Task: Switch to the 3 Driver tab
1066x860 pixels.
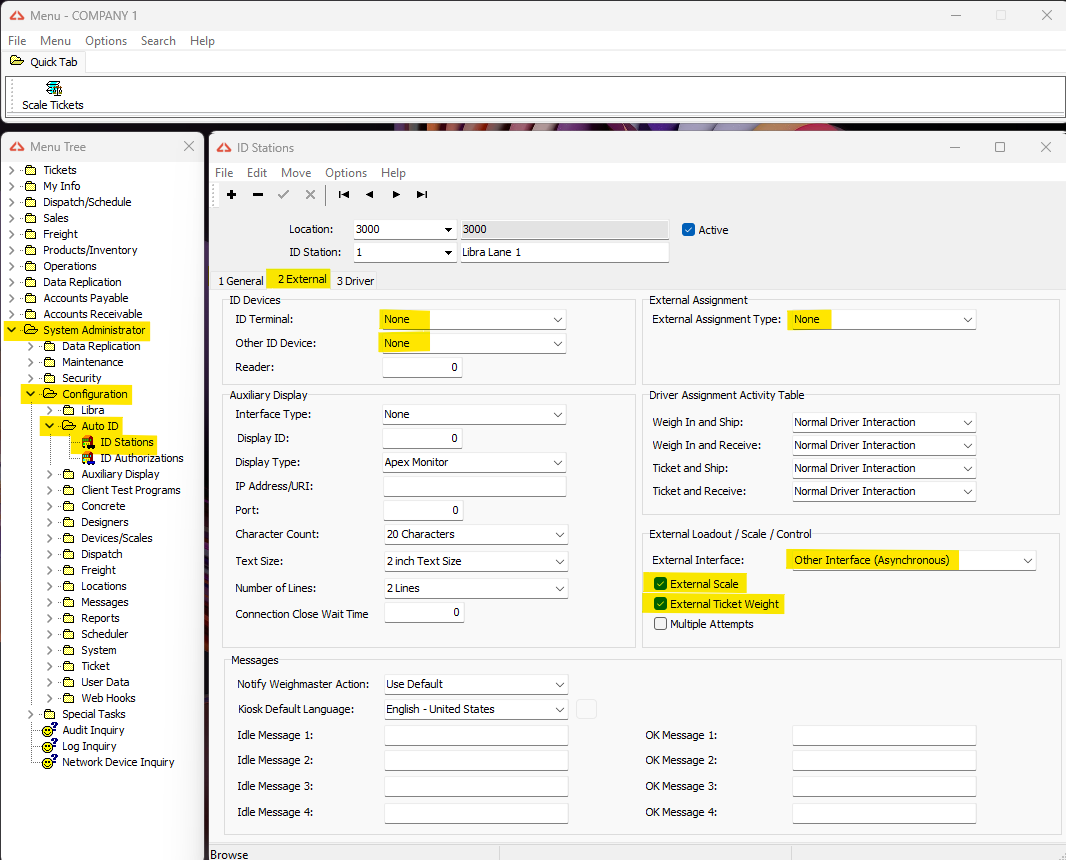Action: pyautogui.click(x=355, y=281)
